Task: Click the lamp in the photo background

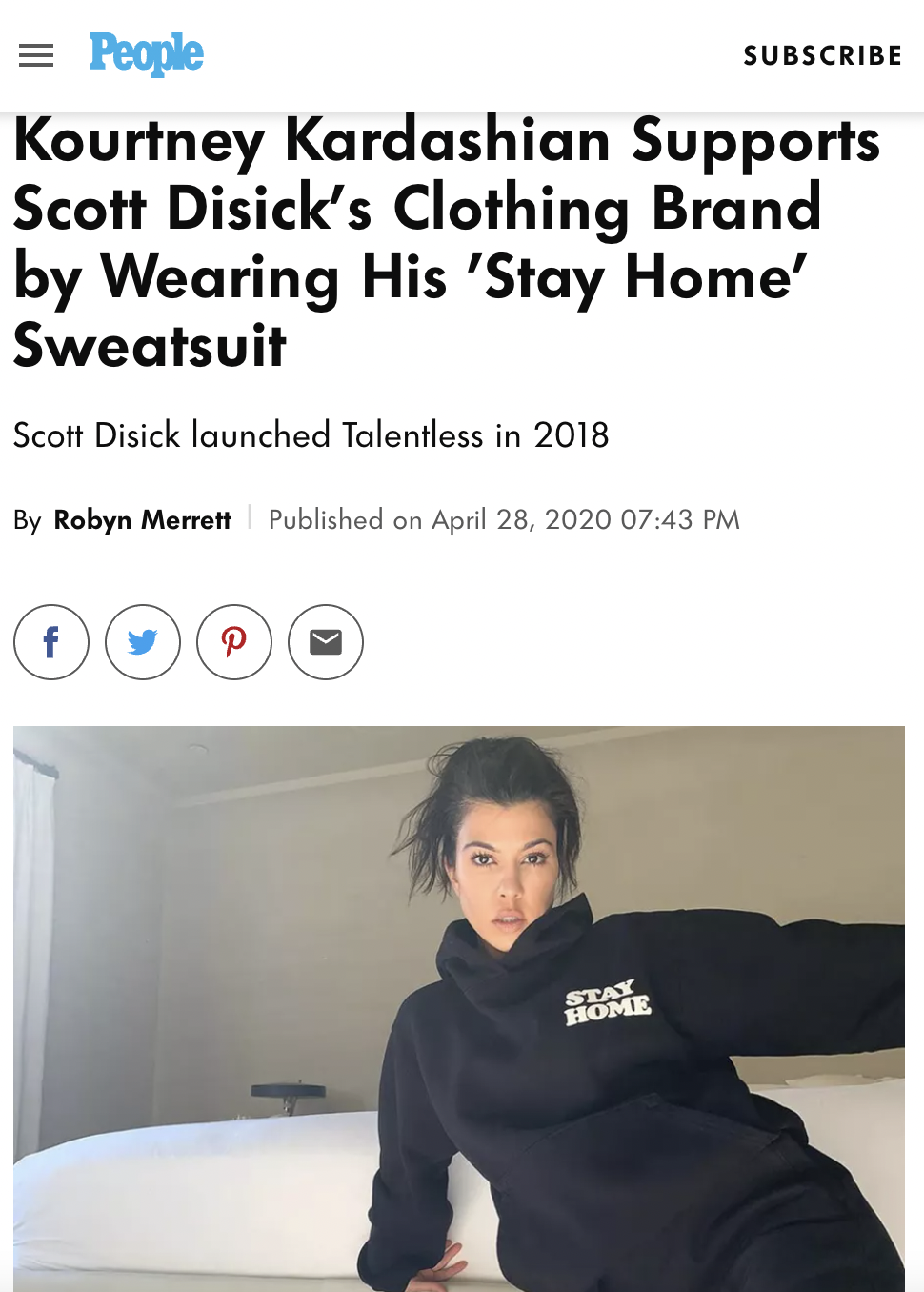Action: point(288,1098)
